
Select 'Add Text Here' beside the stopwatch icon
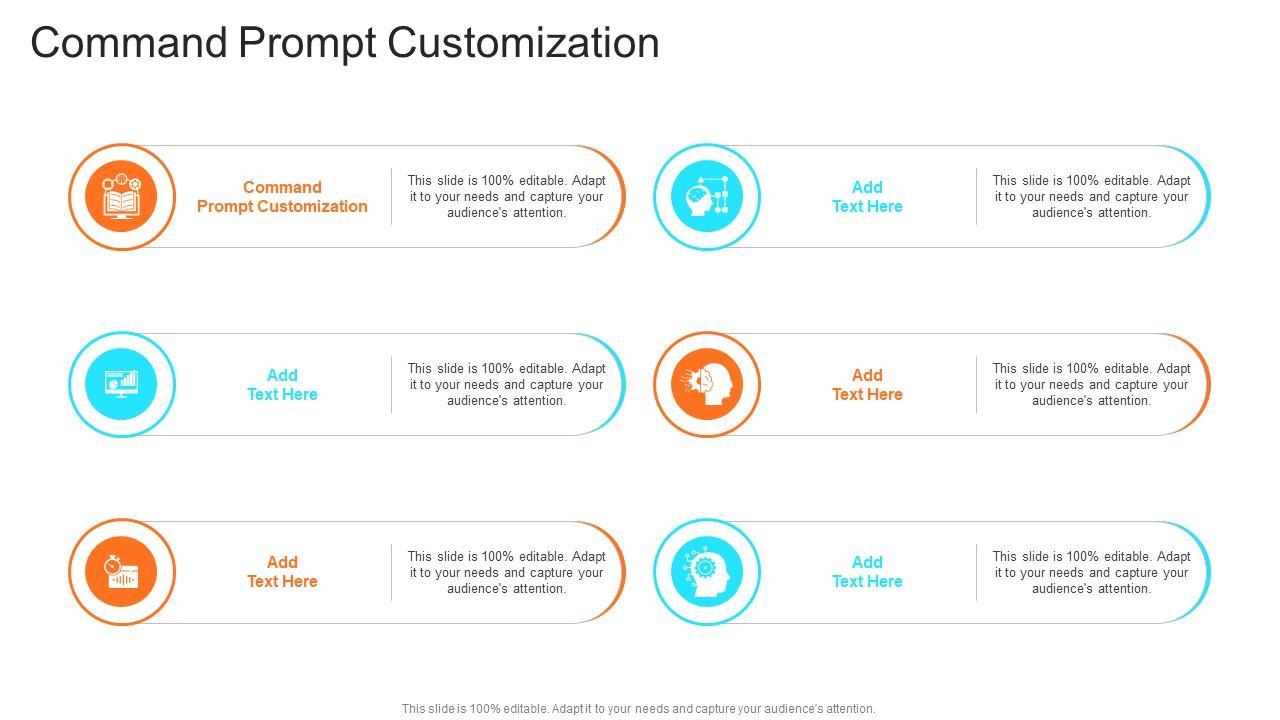282,572
